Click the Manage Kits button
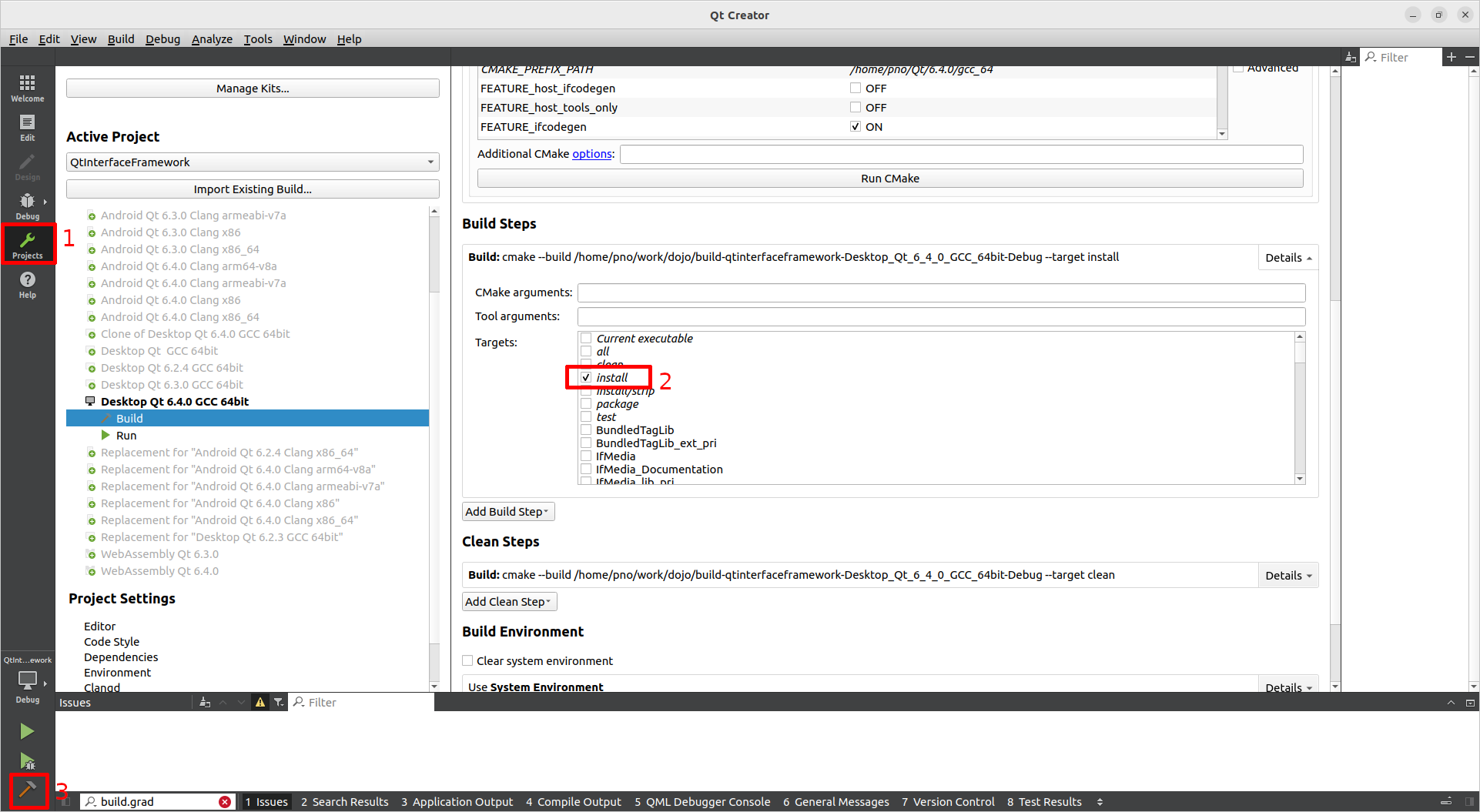 (253, 89)
